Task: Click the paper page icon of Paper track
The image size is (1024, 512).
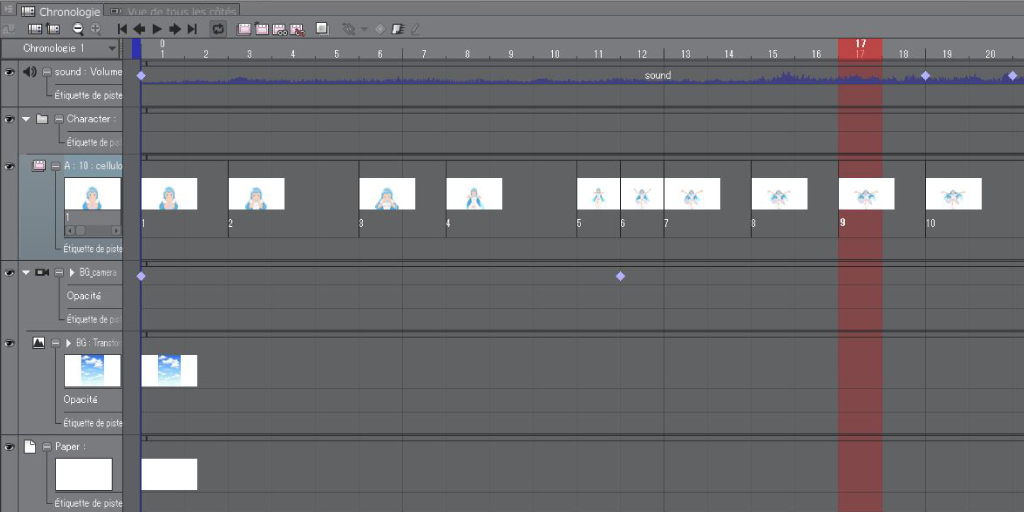Action: [x=29, y=447]
